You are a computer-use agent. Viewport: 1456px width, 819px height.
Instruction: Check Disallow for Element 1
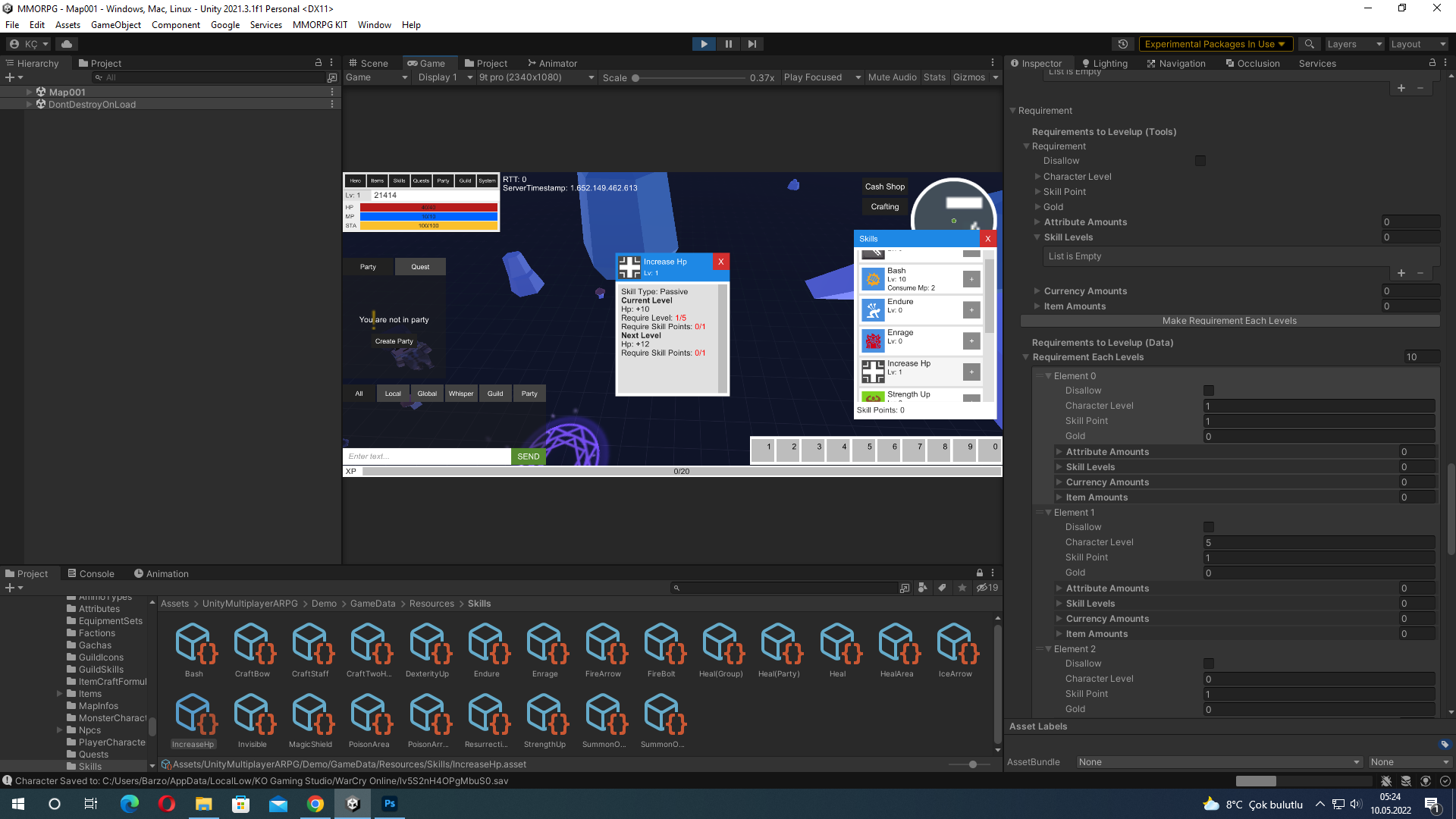[x=1209, y=526]
